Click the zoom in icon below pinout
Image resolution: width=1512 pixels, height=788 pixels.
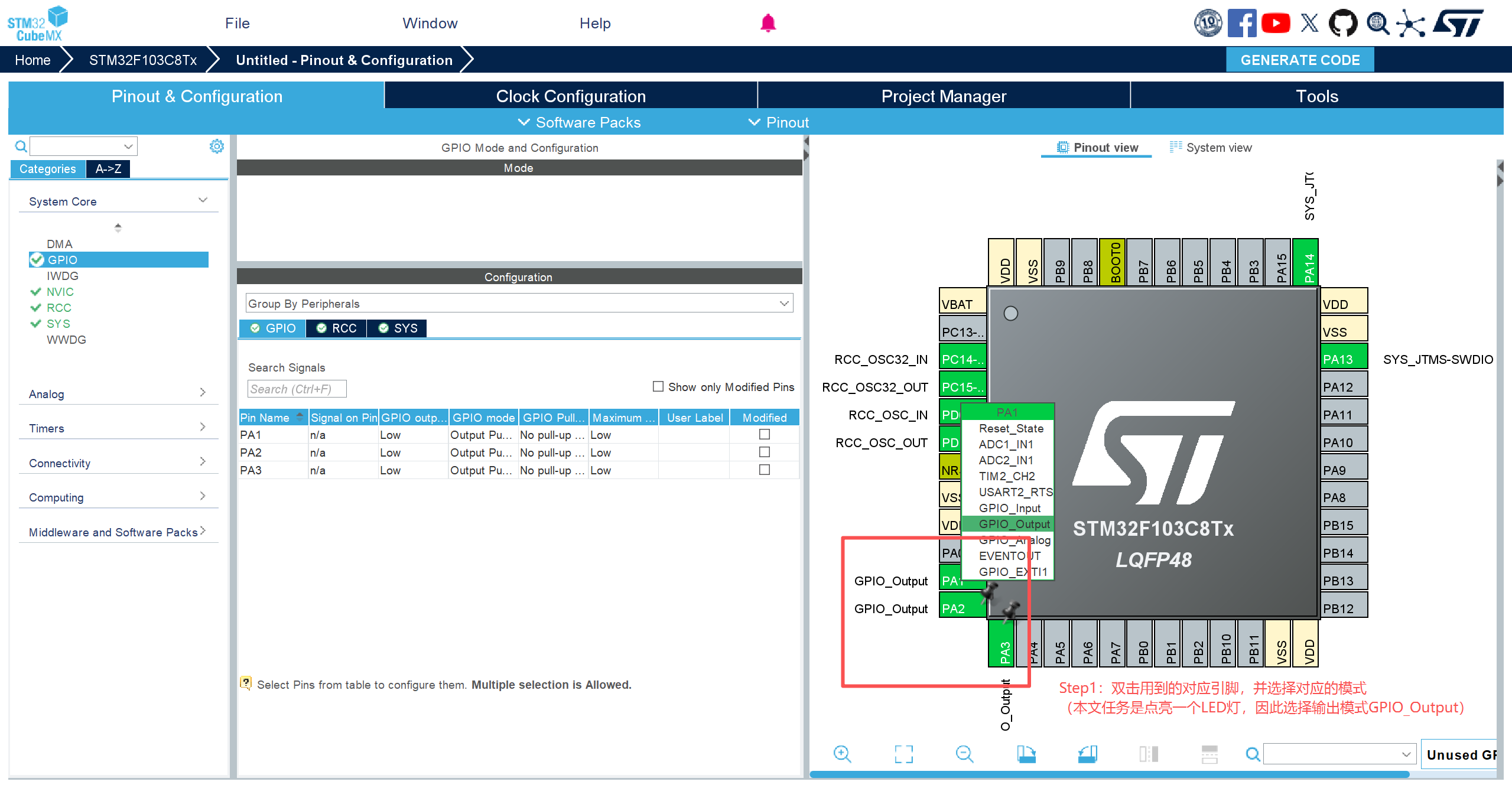coord(842,754)
